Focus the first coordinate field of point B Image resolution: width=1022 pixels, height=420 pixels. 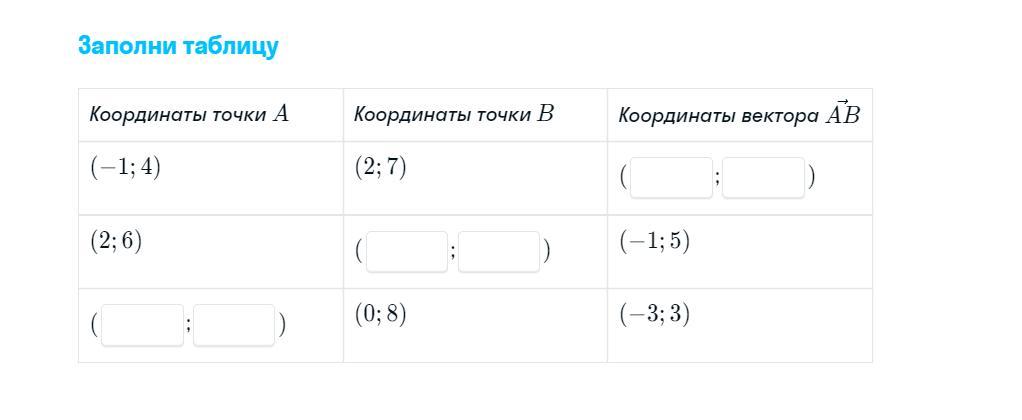pos(407,251)
